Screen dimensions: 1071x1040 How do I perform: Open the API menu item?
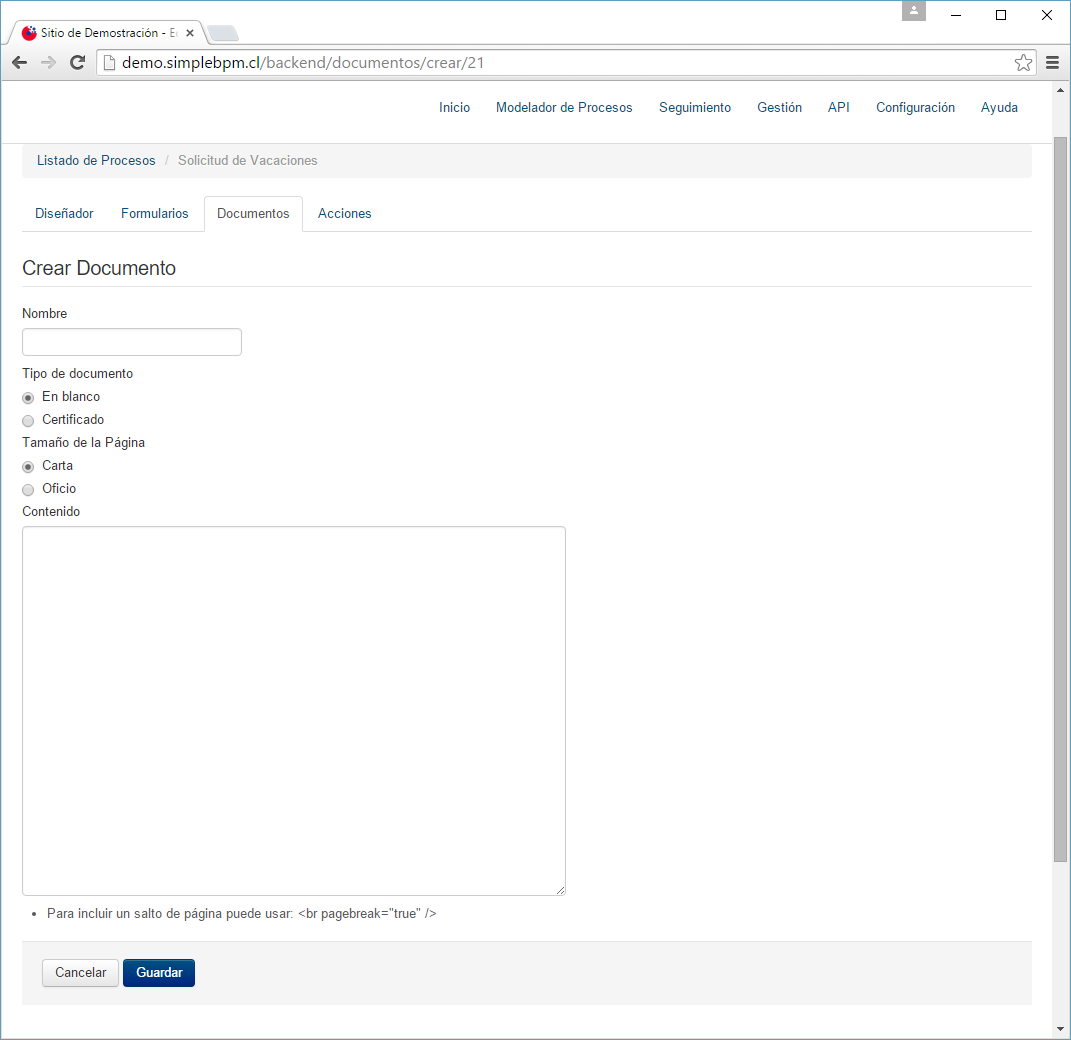click(839, 107)
